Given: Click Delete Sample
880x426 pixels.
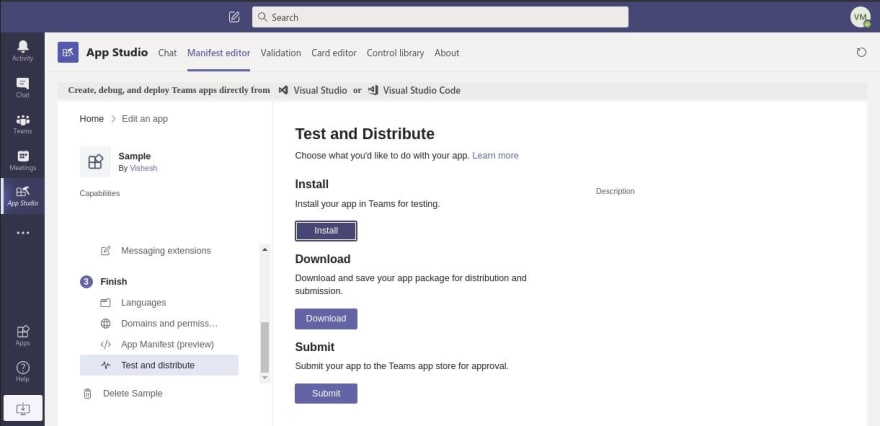Looking at the screenshot, I should click(x=132, y=393).
